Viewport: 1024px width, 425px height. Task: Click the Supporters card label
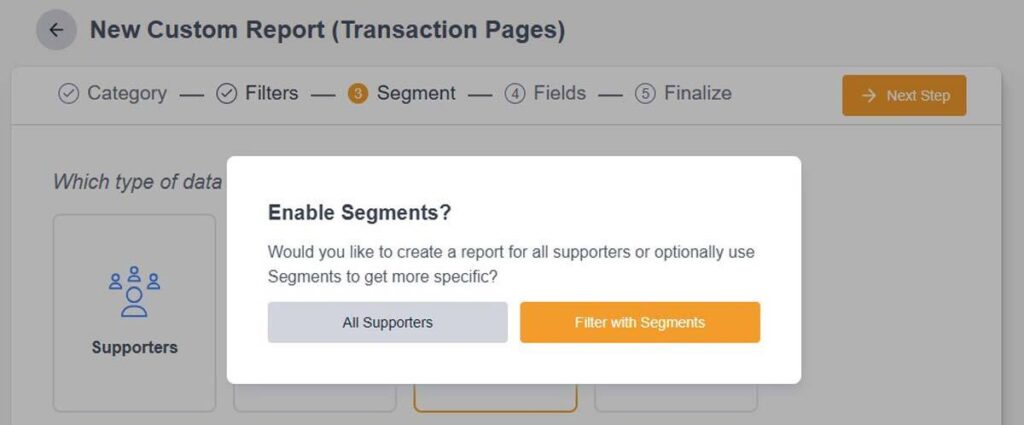135,347
